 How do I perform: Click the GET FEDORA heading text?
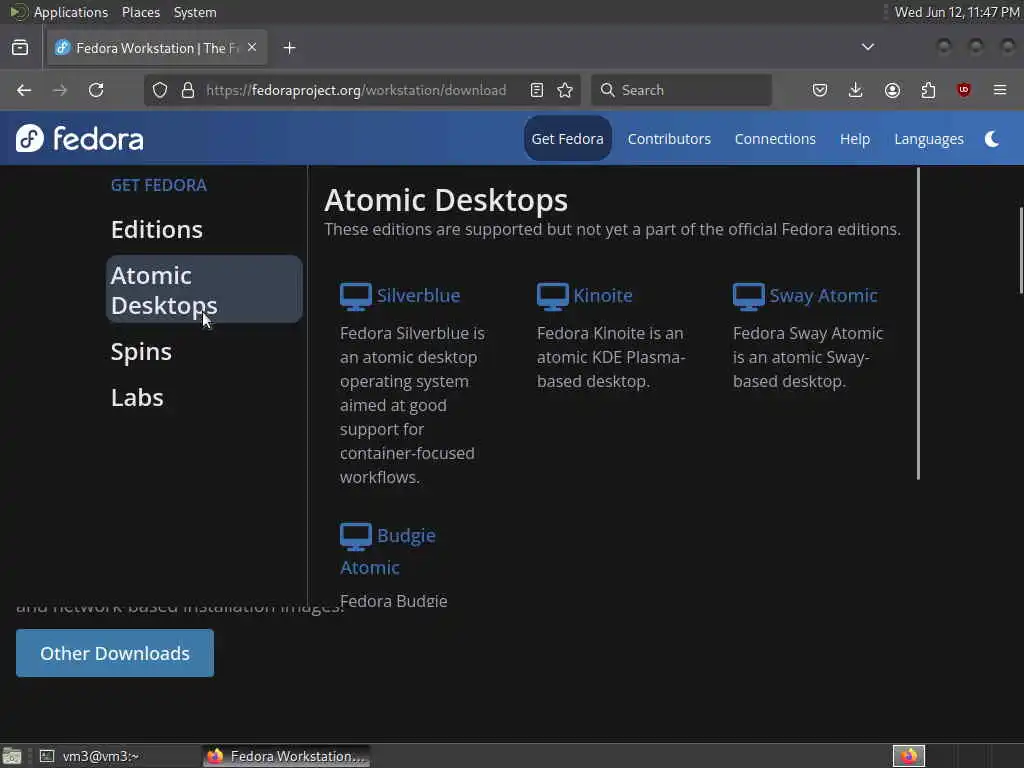pyautogui.click(x=159, y=185)
